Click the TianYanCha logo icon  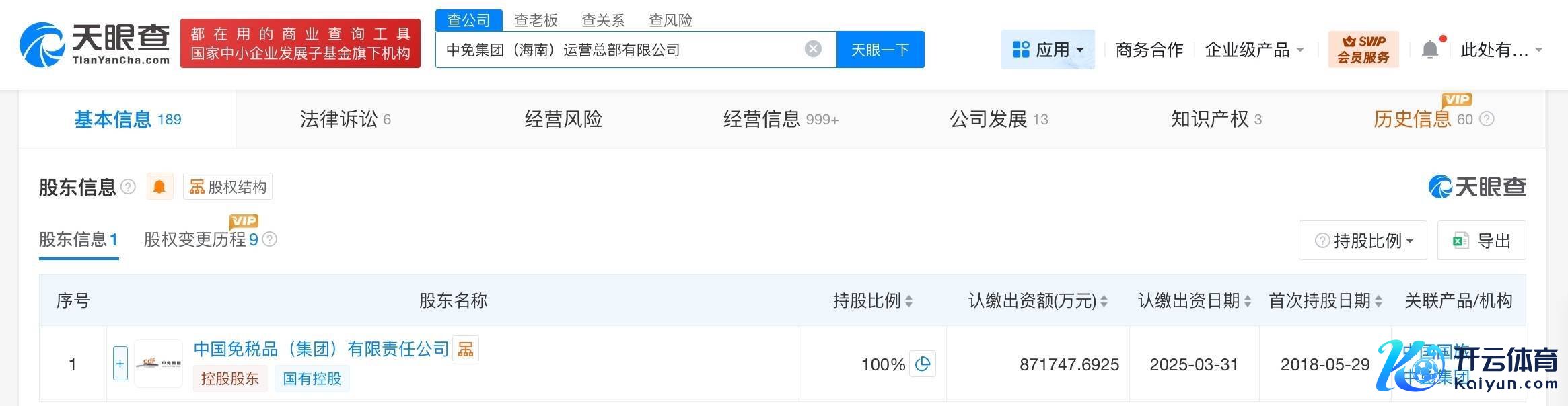point(43,44)
